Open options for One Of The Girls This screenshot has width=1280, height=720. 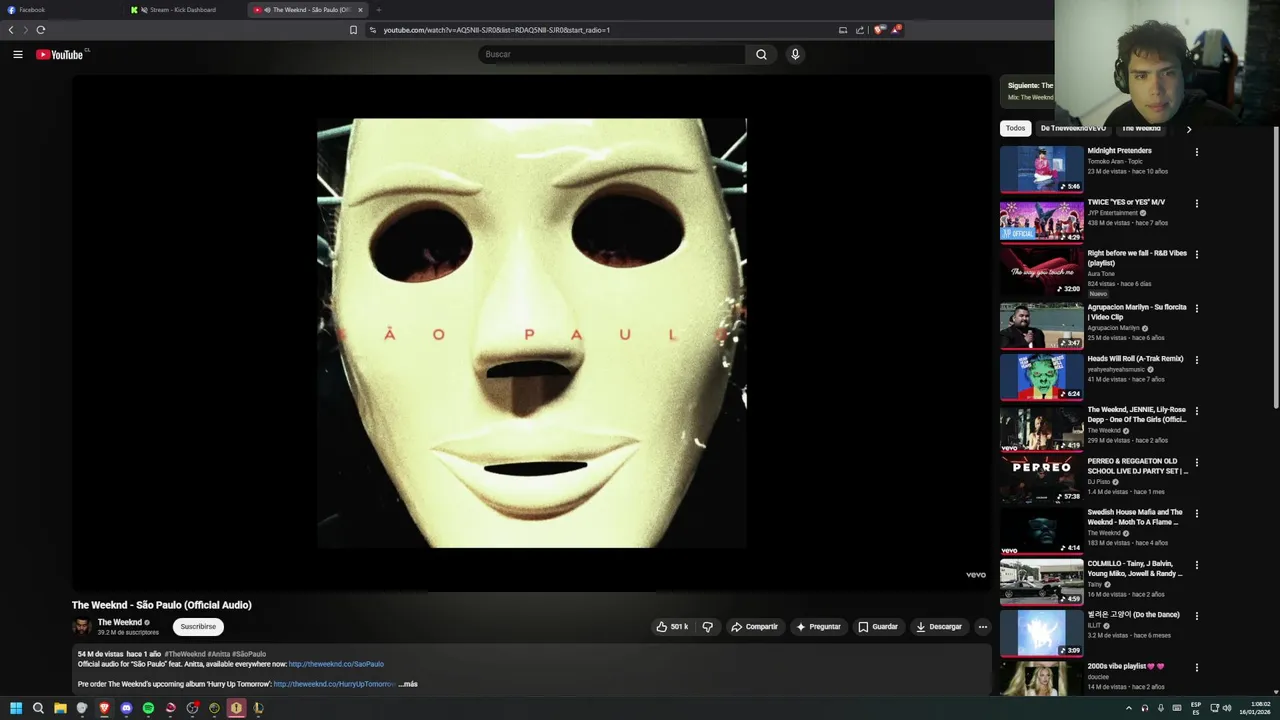(1196, 411)
